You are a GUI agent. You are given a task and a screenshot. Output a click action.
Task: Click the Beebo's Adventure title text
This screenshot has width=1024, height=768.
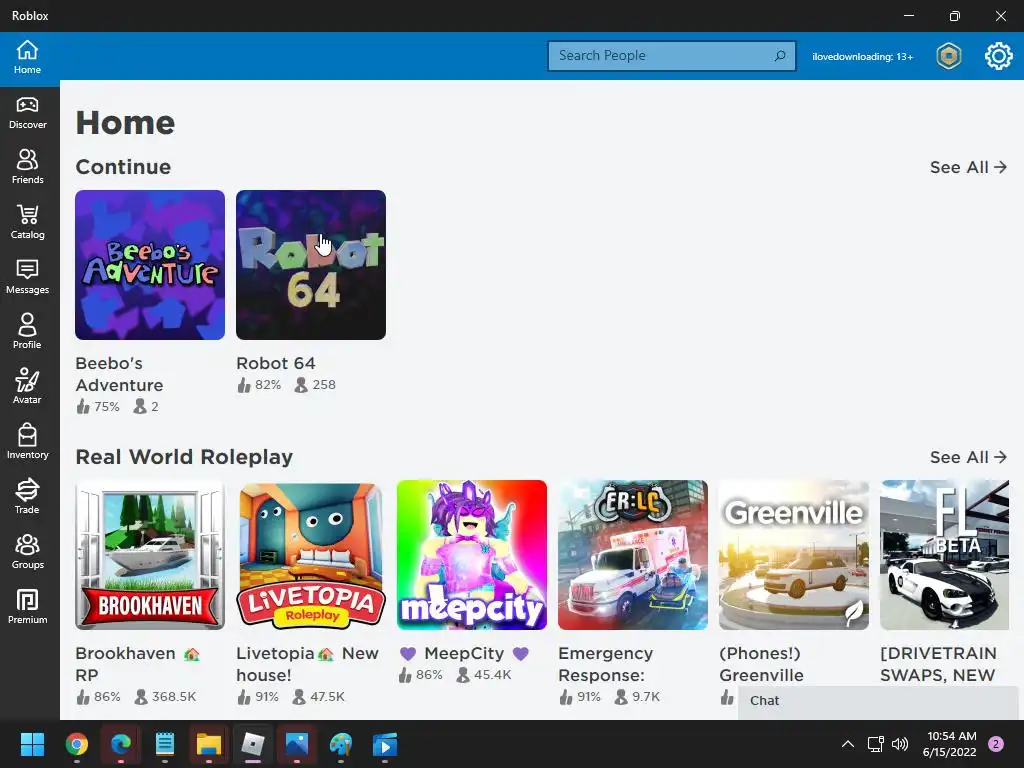pyautogui.click(x=120, y=374)
